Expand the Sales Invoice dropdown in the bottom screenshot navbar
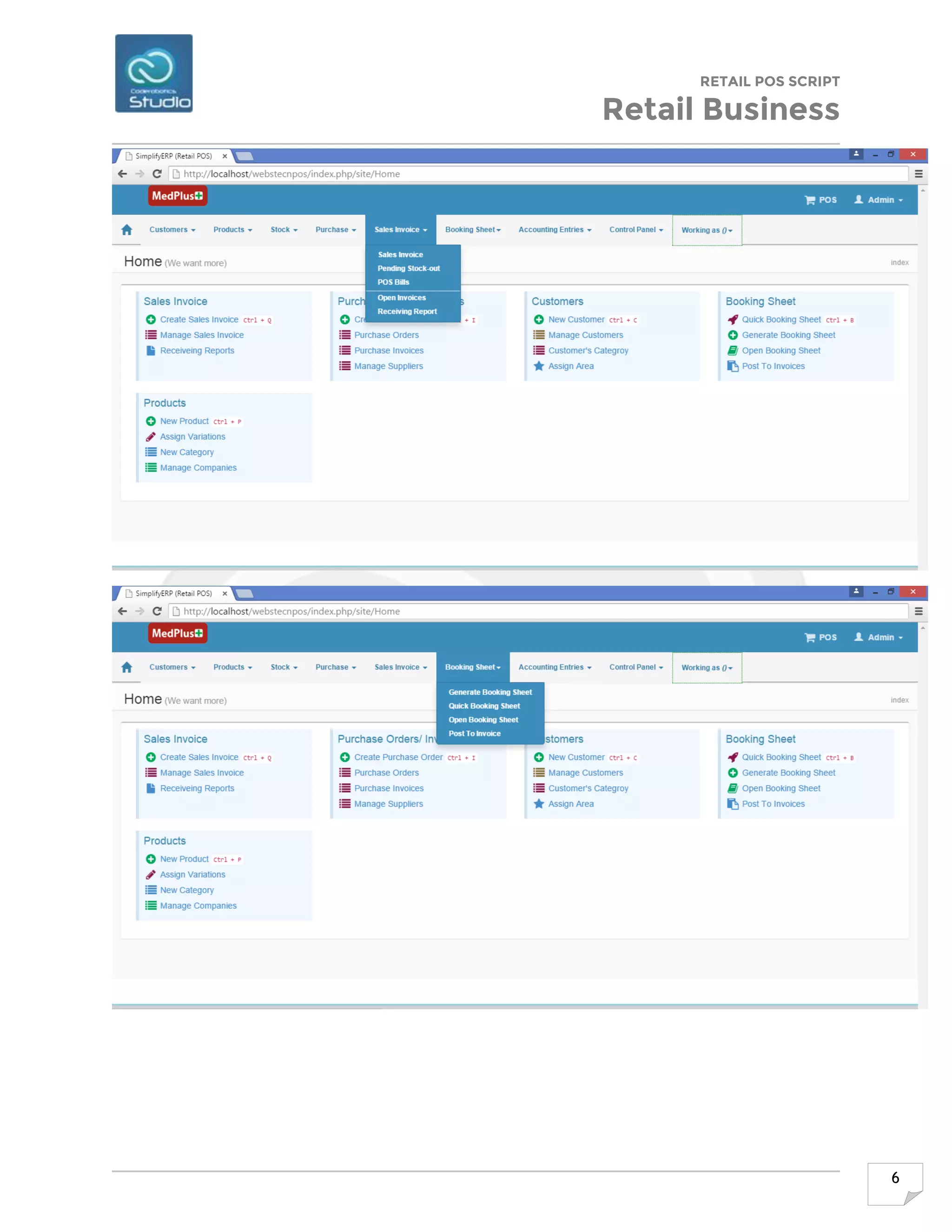The height and width of the screenshot is (1232, 952). click(x=400, y=667)
